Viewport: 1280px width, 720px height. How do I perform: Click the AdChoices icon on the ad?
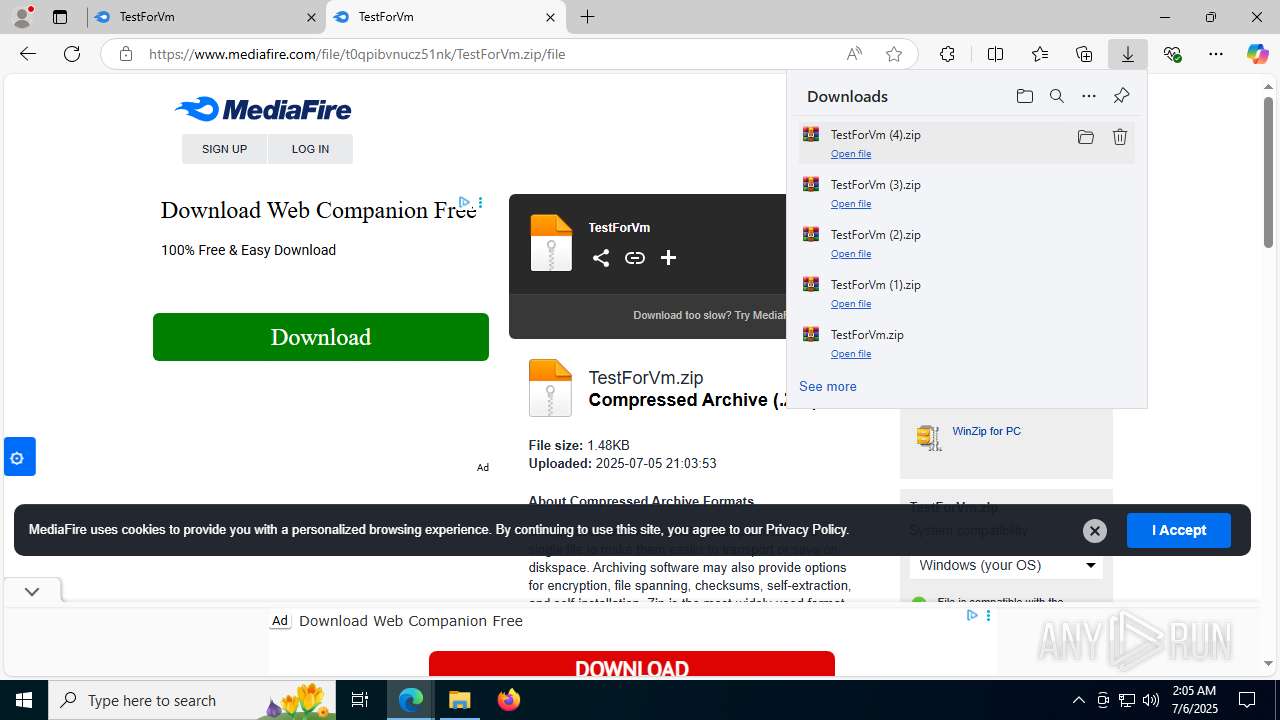coord(465,202)
